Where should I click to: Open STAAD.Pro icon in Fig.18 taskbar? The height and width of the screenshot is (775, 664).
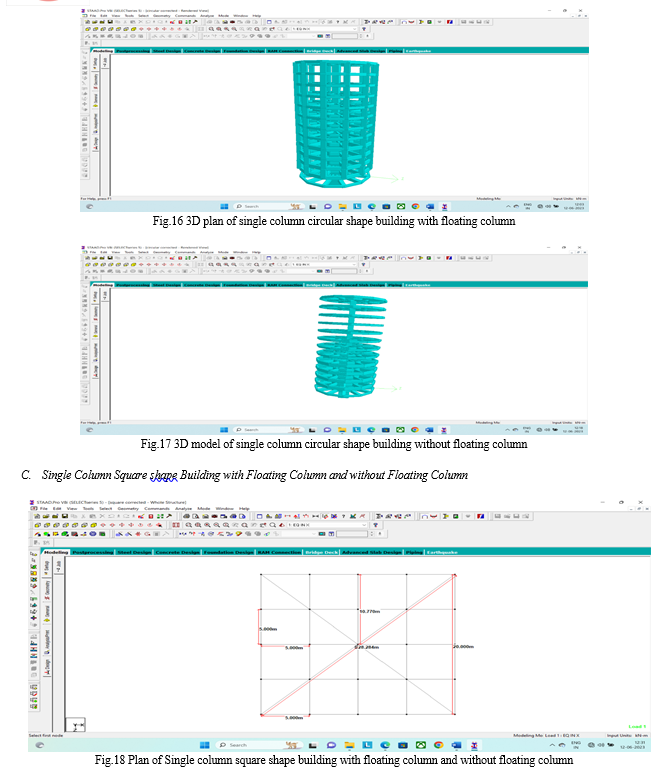[474, 745]
